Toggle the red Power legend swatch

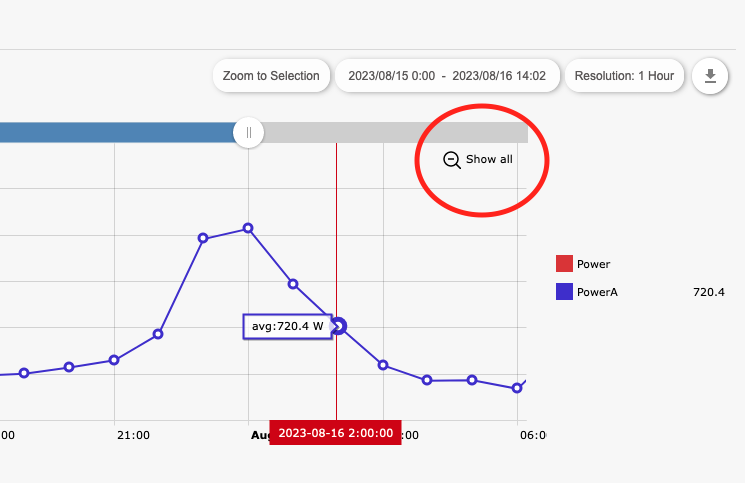pos(564,264)
